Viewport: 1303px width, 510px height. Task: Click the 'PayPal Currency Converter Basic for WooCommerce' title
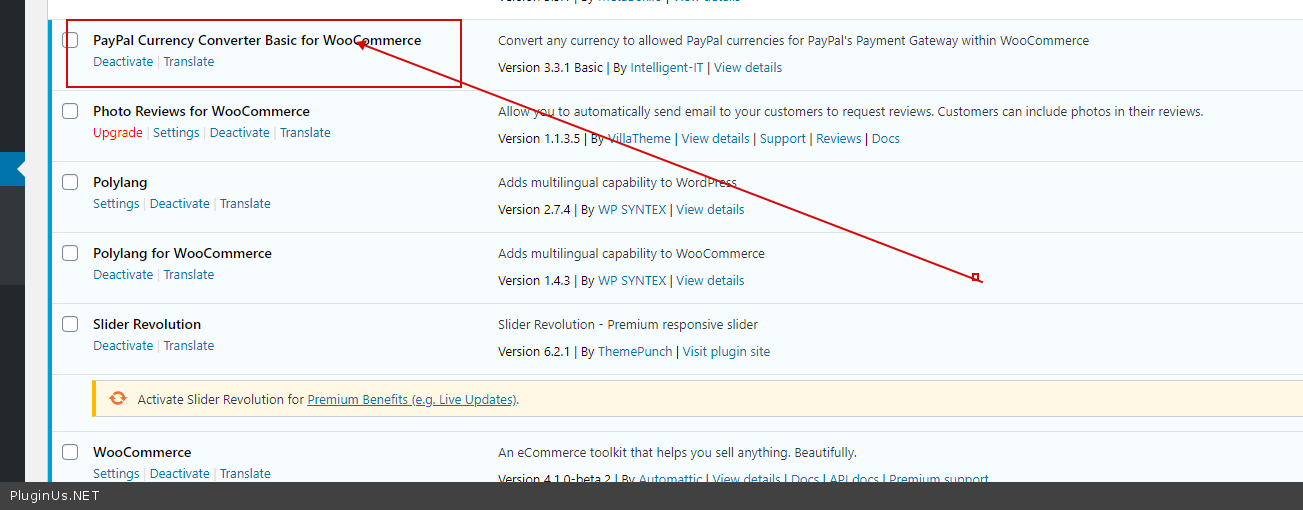click(x=257, y=41)
